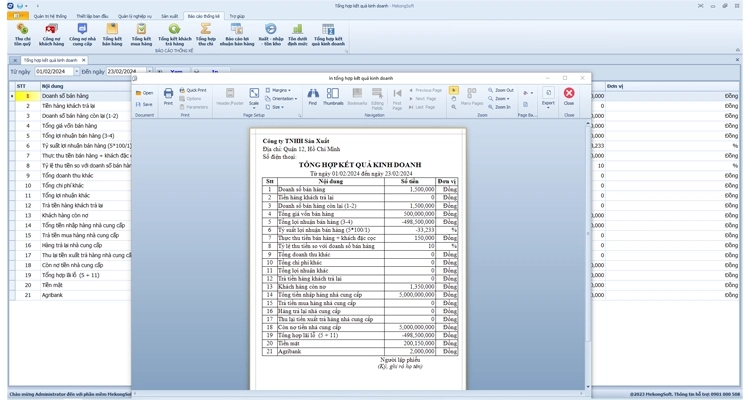Open the Công nợ khách hàng report
The height and width of the screenshot is (400, 750).
point(51,36)
